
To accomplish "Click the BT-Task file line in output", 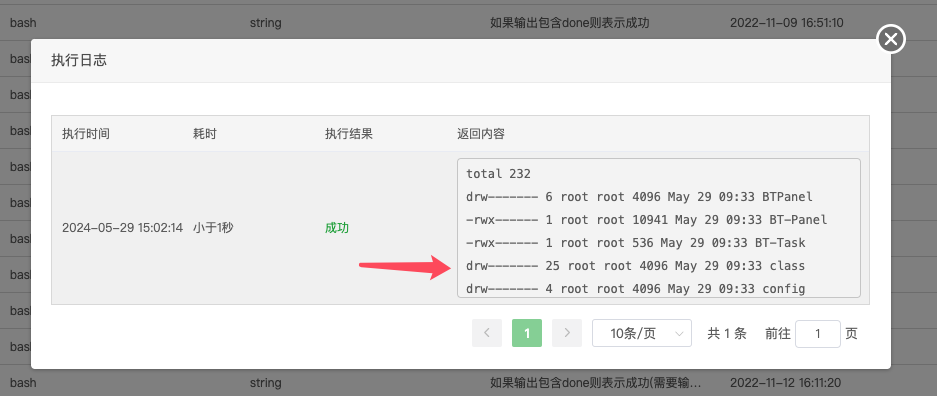I will coord(636,242).
